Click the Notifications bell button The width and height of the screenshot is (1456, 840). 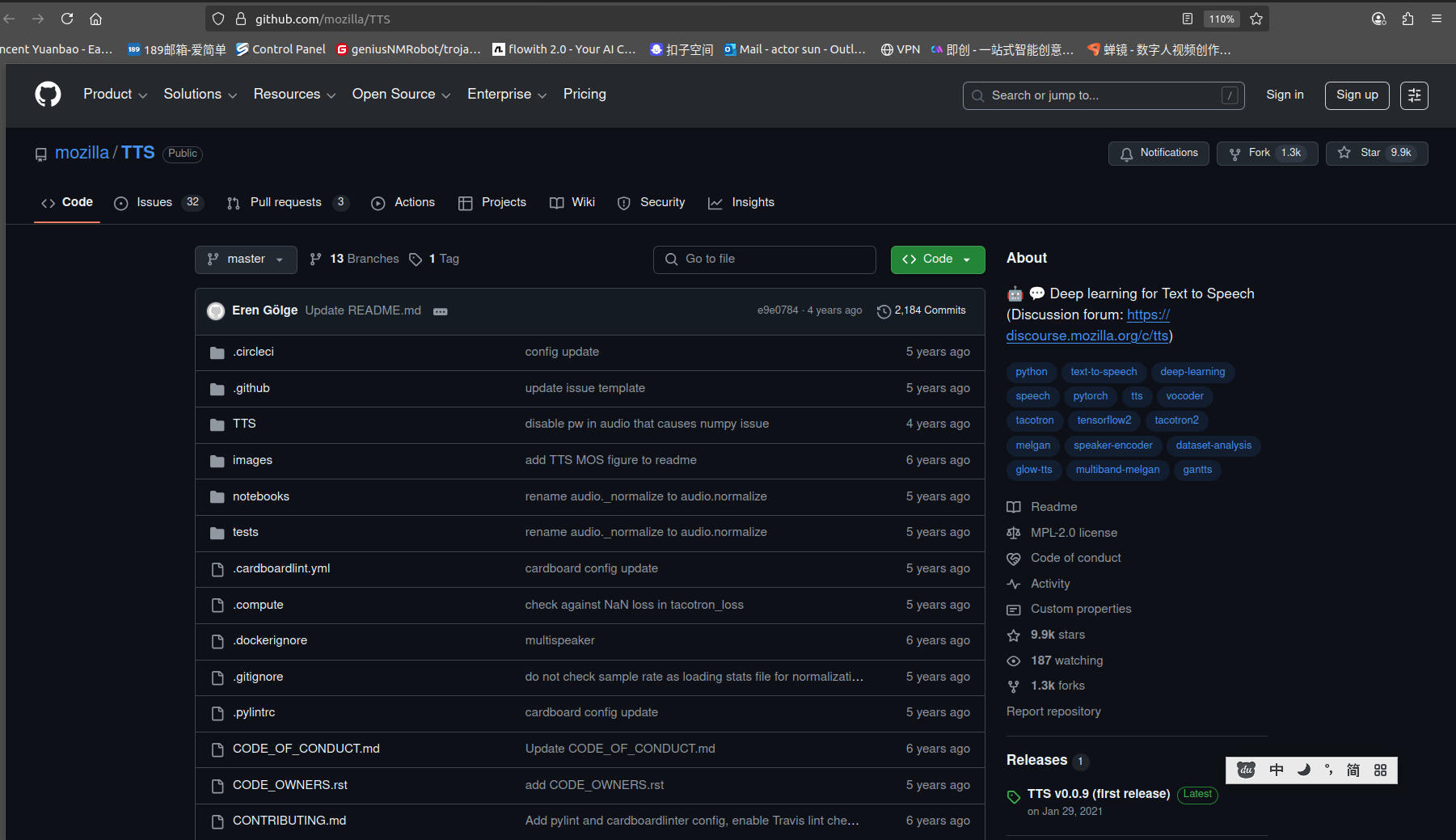coord(1158,153)
